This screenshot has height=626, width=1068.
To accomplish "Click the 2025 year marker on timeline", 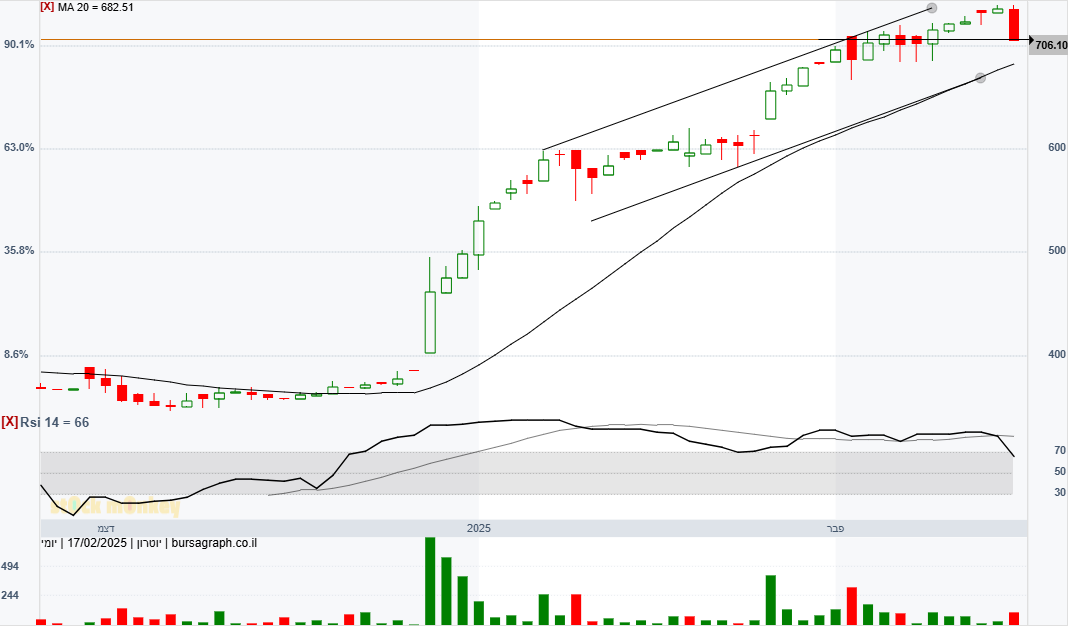I will 478,529.
